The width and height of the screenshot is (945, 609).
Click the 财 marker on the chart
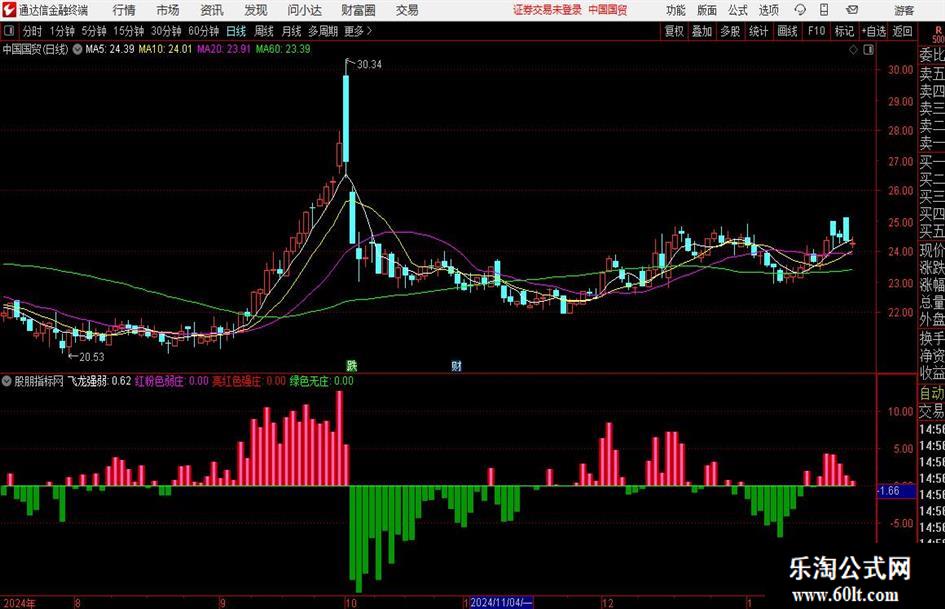click(x=456, y=365)
